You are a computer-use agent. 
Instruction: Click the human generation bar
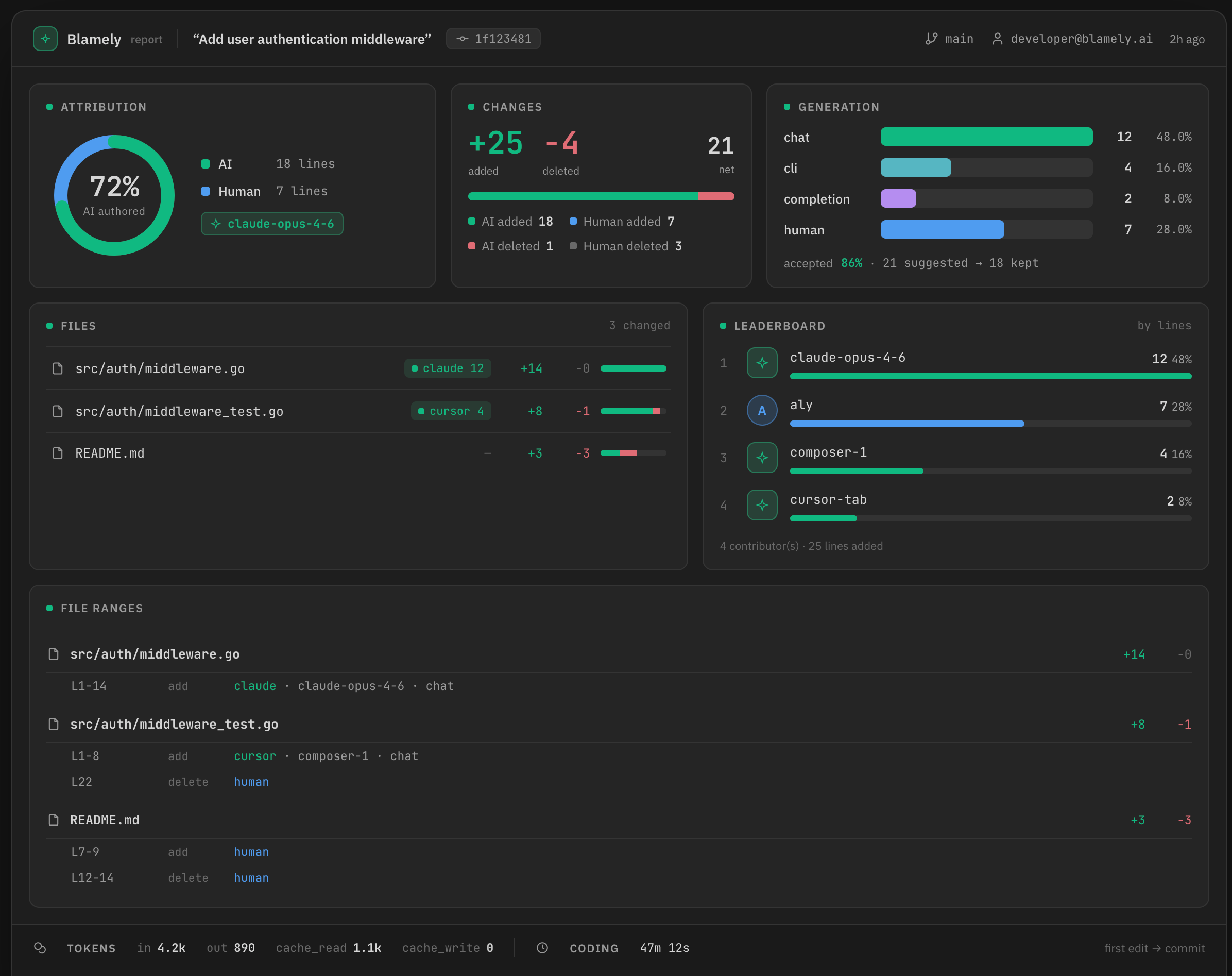click(x=986, y=229)
